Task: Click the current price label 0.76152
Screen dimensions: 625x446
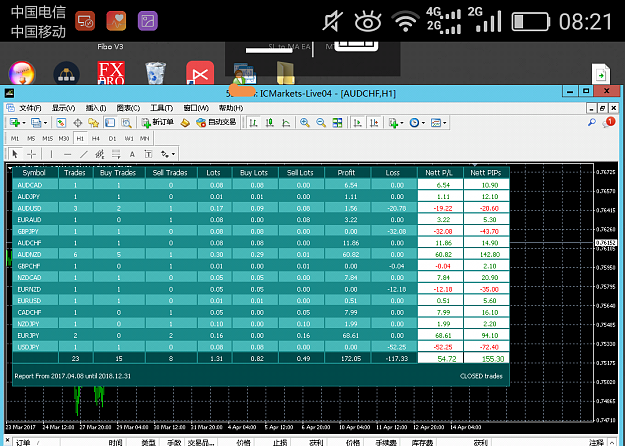Action: coord(605,243)
